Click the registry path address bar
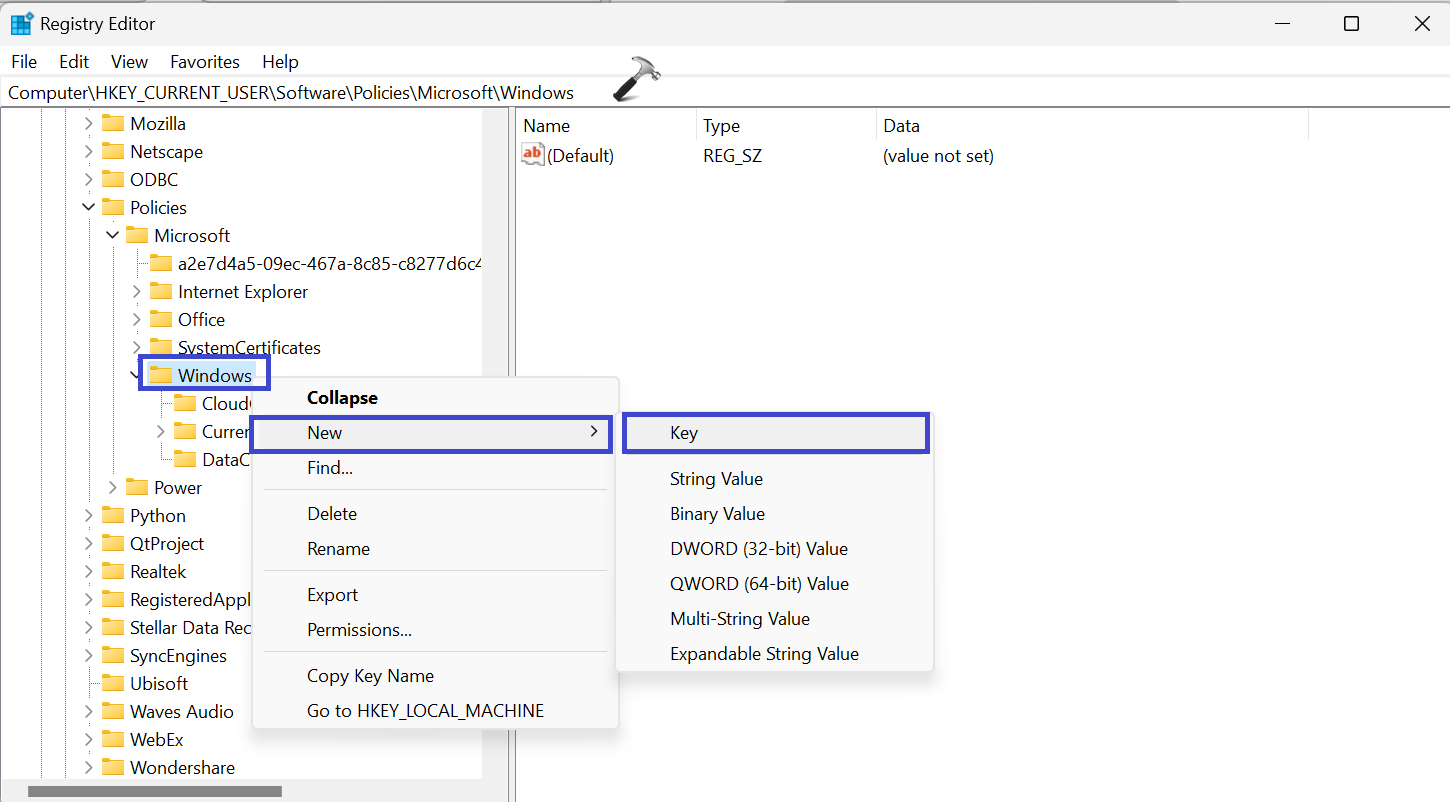This screenshot has width=1450, height=802. pyautogui.click(x=725, y=93)
